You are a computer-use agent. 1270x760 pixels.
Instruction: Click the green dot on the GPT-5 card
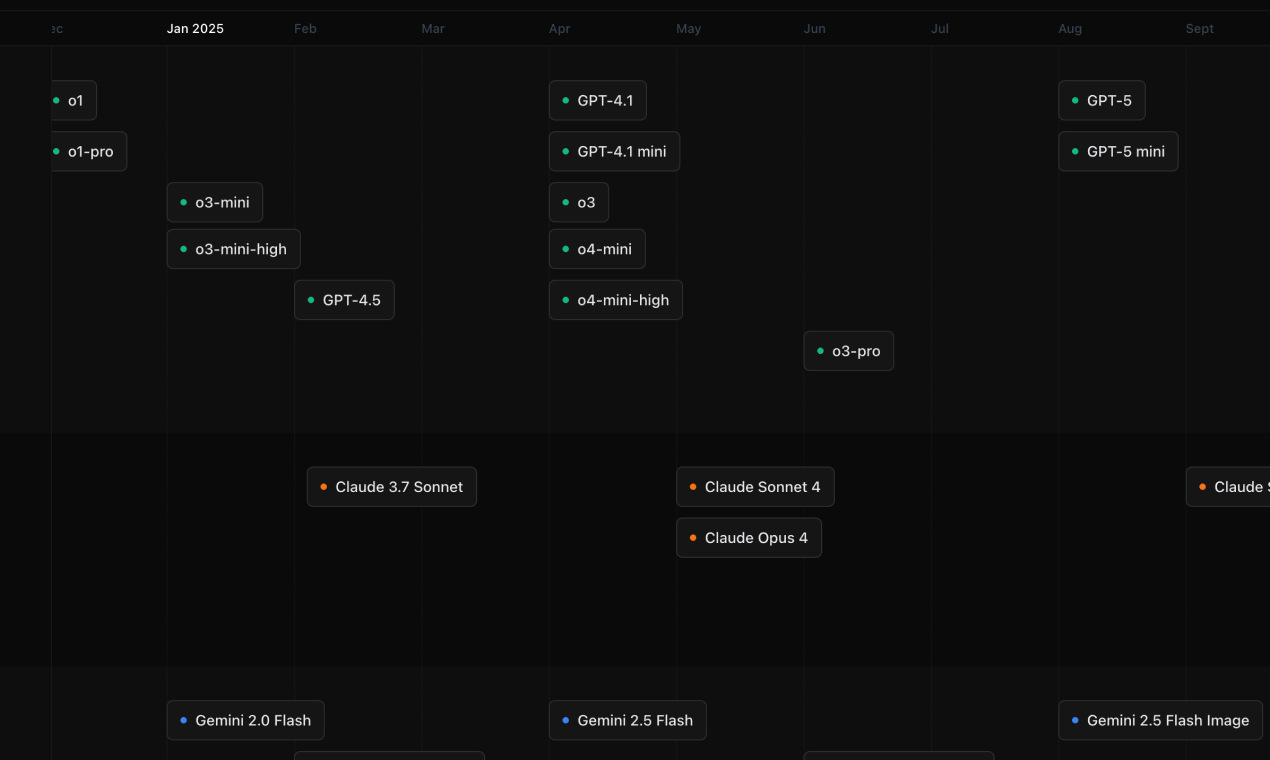pos(1075,100)
